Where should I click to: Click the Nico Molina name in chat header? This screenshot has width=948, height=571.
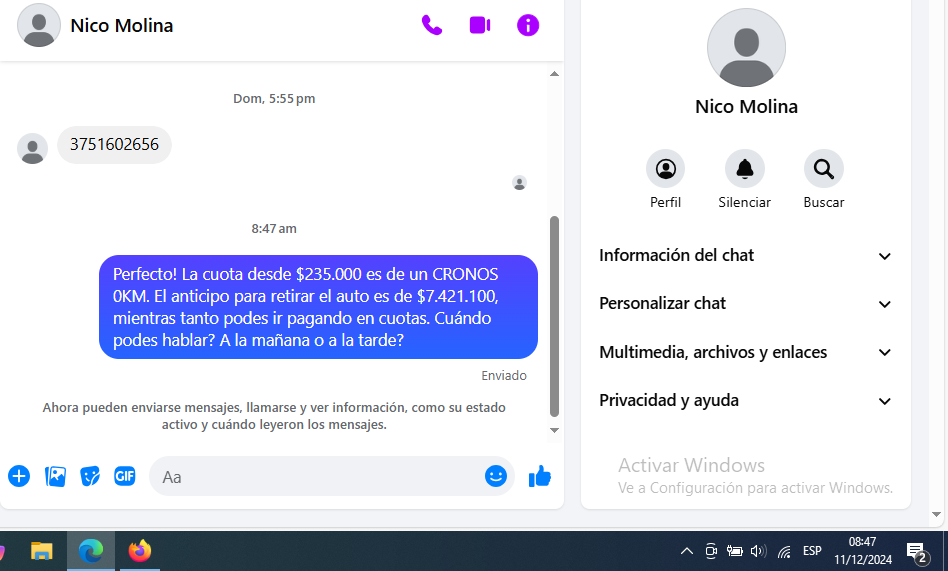point(122,25)
